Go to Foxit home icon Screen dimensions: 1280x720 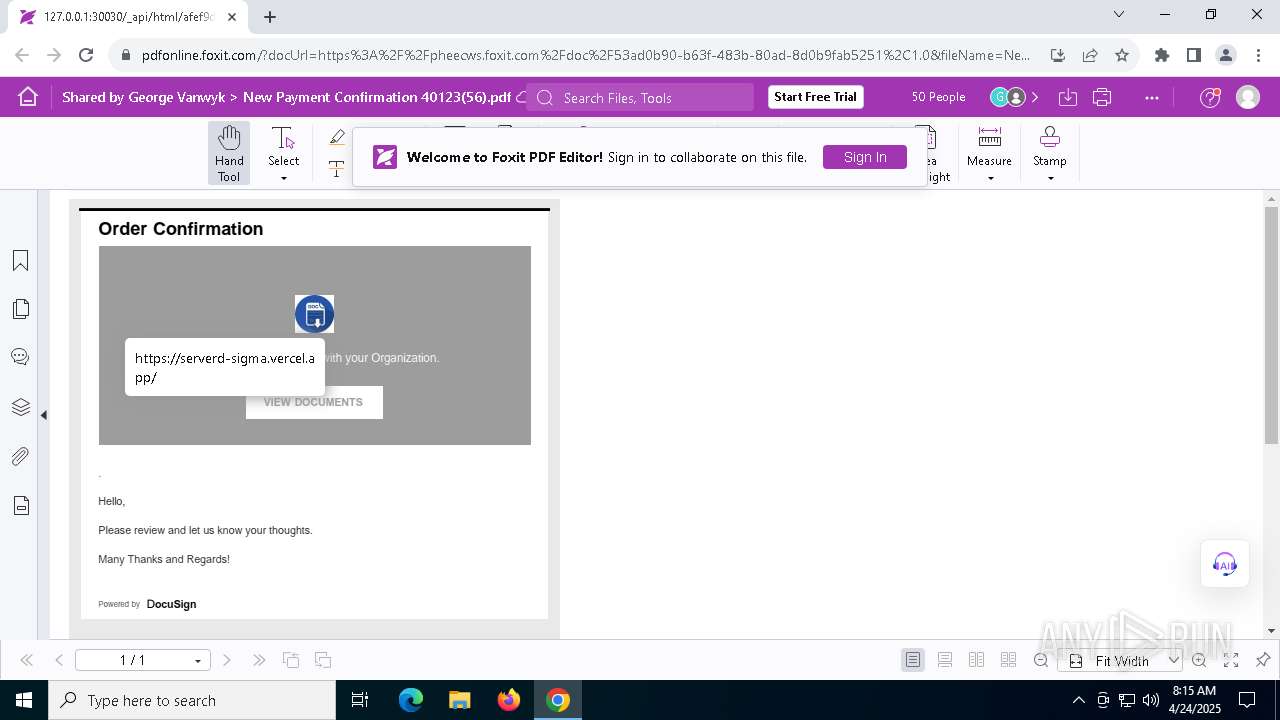click(28, 97)
